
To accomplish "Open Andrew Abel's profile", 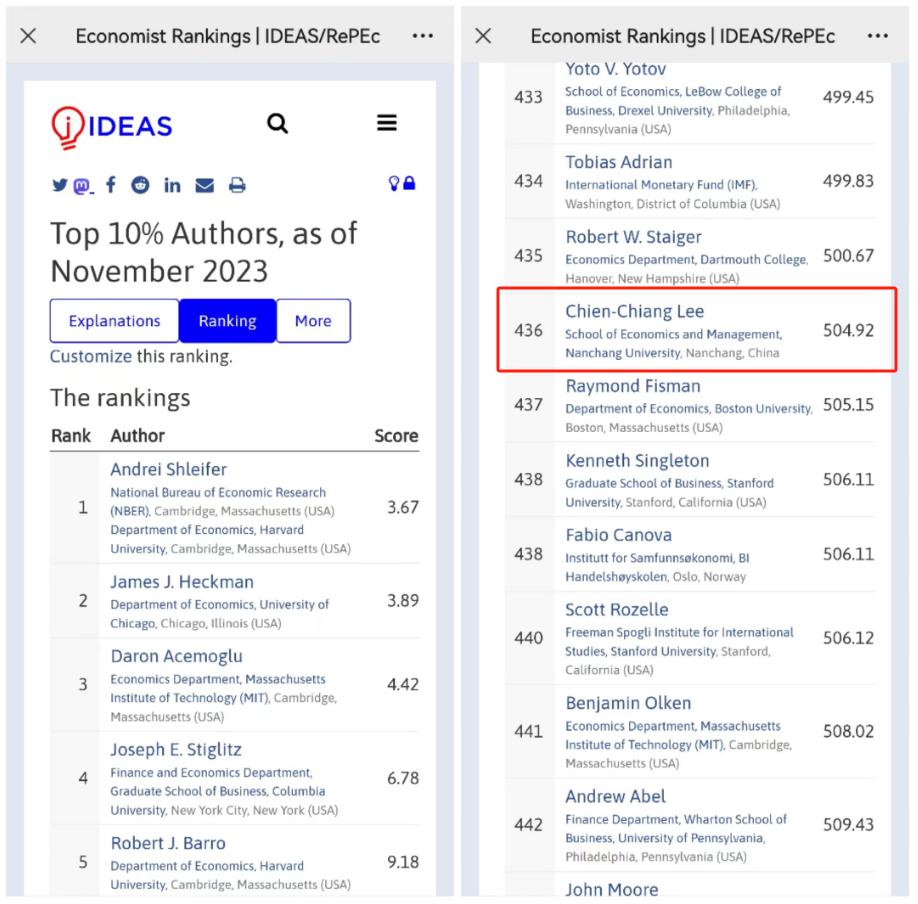I will [615, 796].
